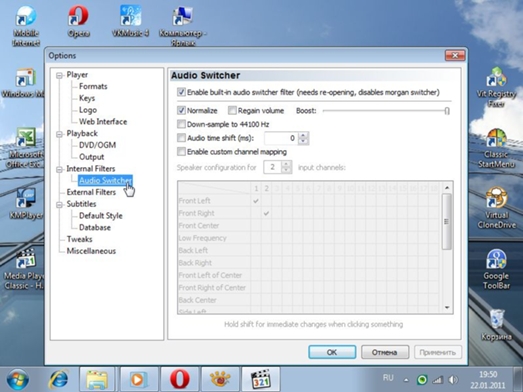523x392 pixels.
Task: Click the Boost slider handle
Action: [447, 110]
